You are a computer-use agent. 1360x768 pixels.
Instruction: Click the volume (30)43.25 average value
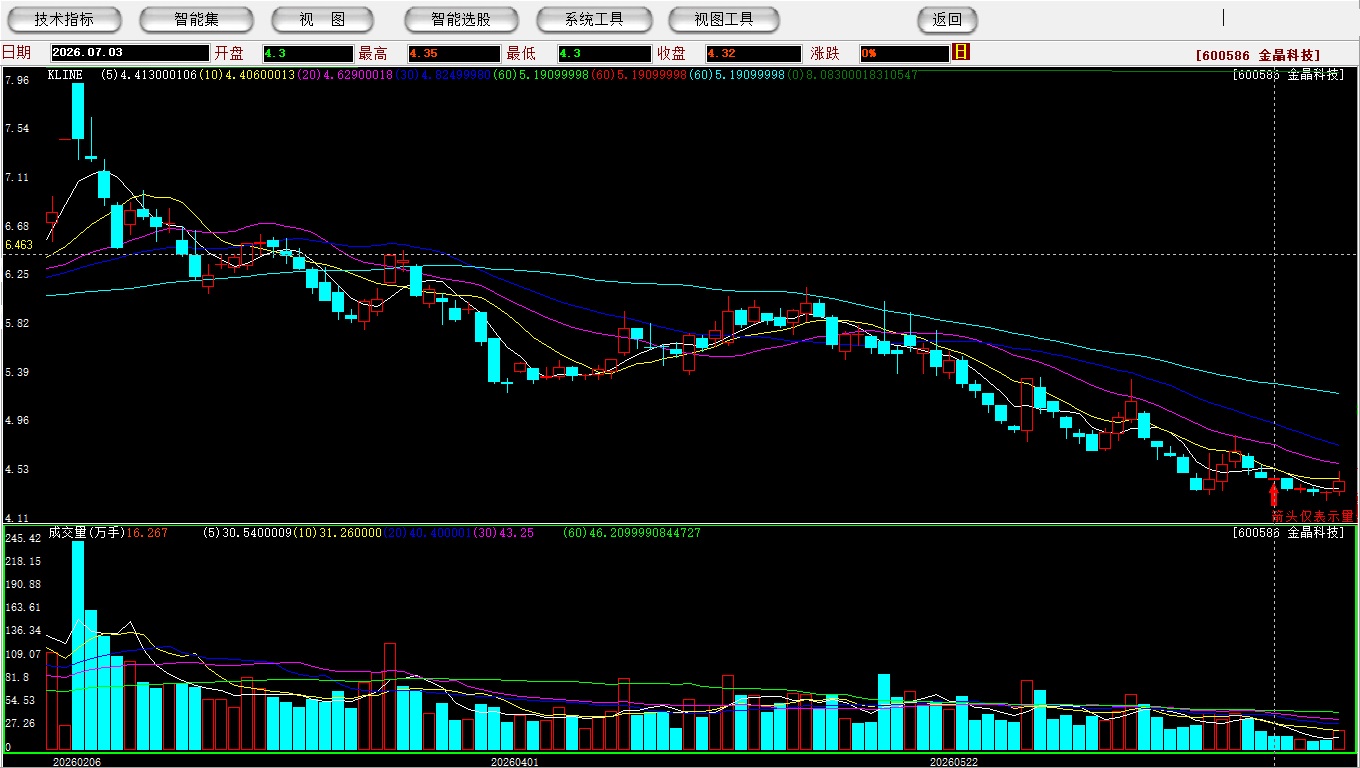(503, 533)
